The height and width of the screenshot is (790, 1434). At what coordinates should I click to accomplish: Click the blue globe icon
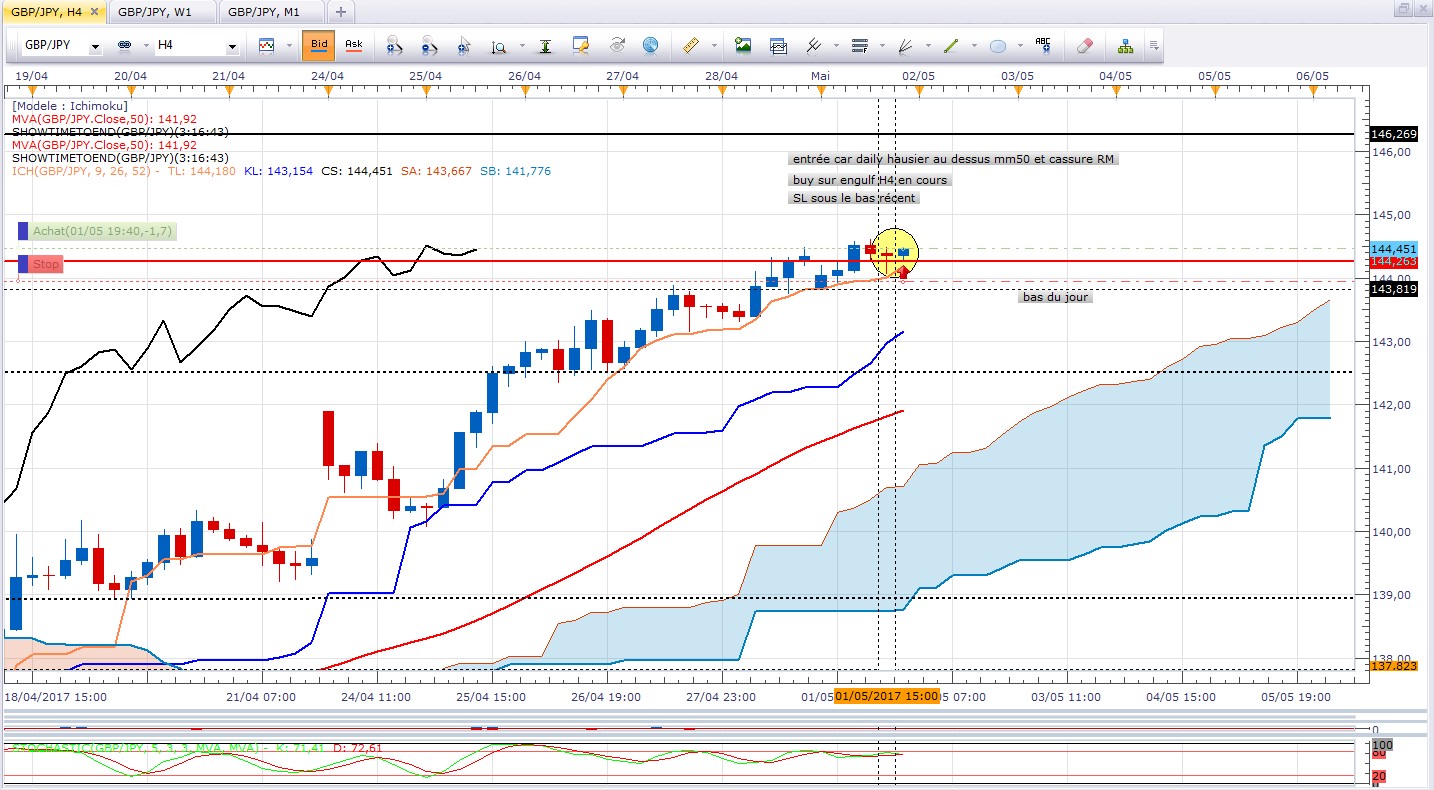(651, 46)
